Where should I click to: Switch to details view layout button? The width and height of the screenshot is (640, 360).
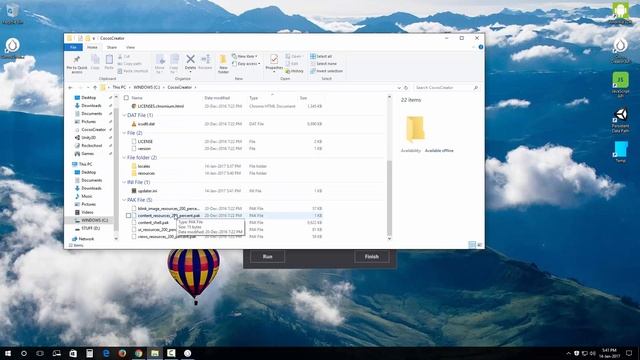pyautogui.click(x=472, y=245)
